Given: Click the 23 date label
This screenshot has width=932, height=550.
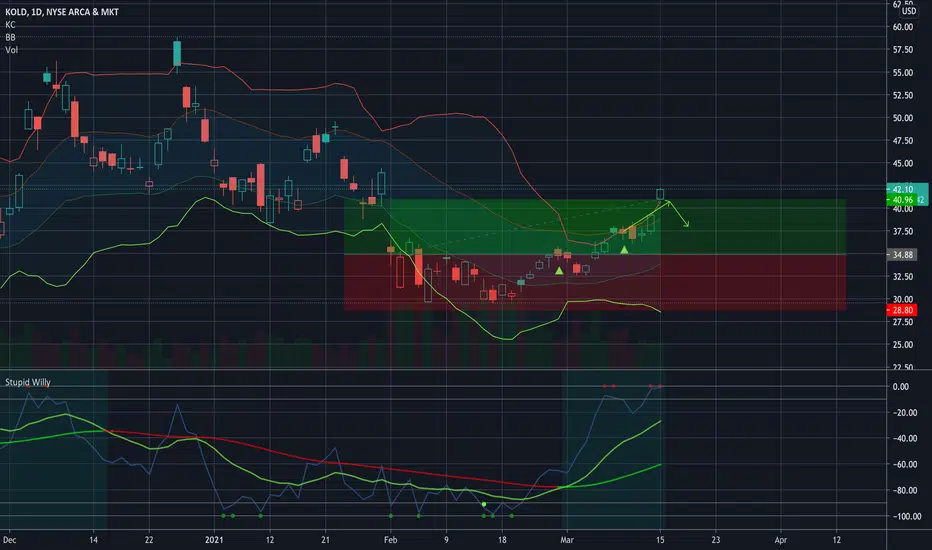Looking at the screenshot, I should pos(716,540).
